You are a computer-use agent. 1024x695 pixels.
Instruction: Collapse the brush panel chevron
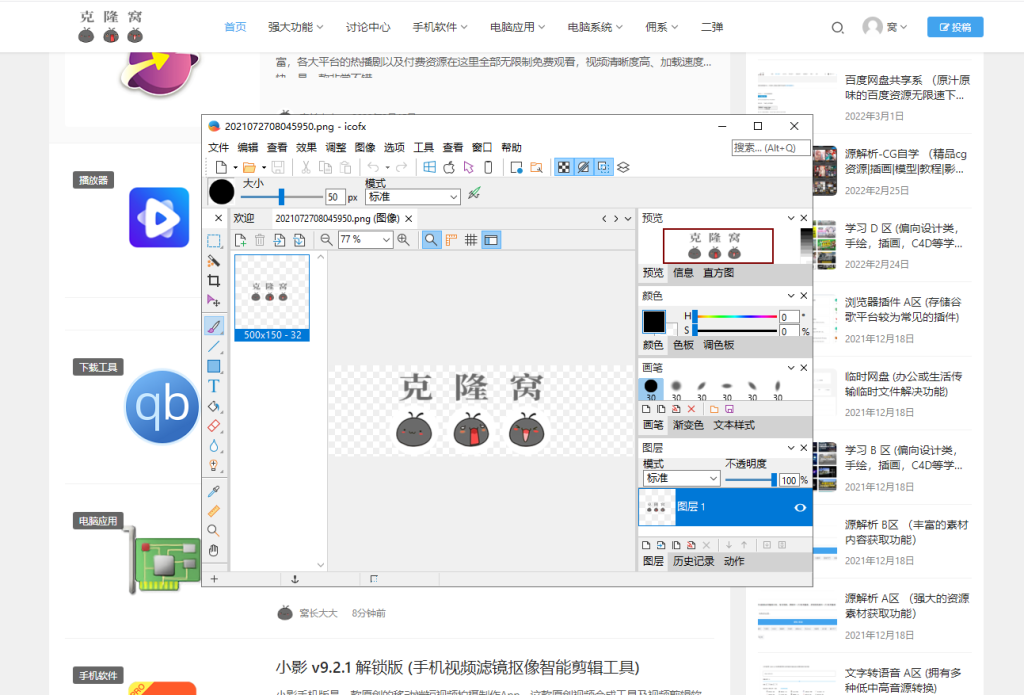click(791, 368)
